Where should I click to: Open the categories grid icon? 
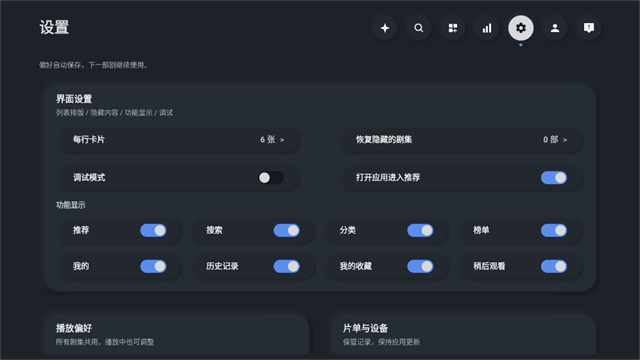[x=453, y=28]
